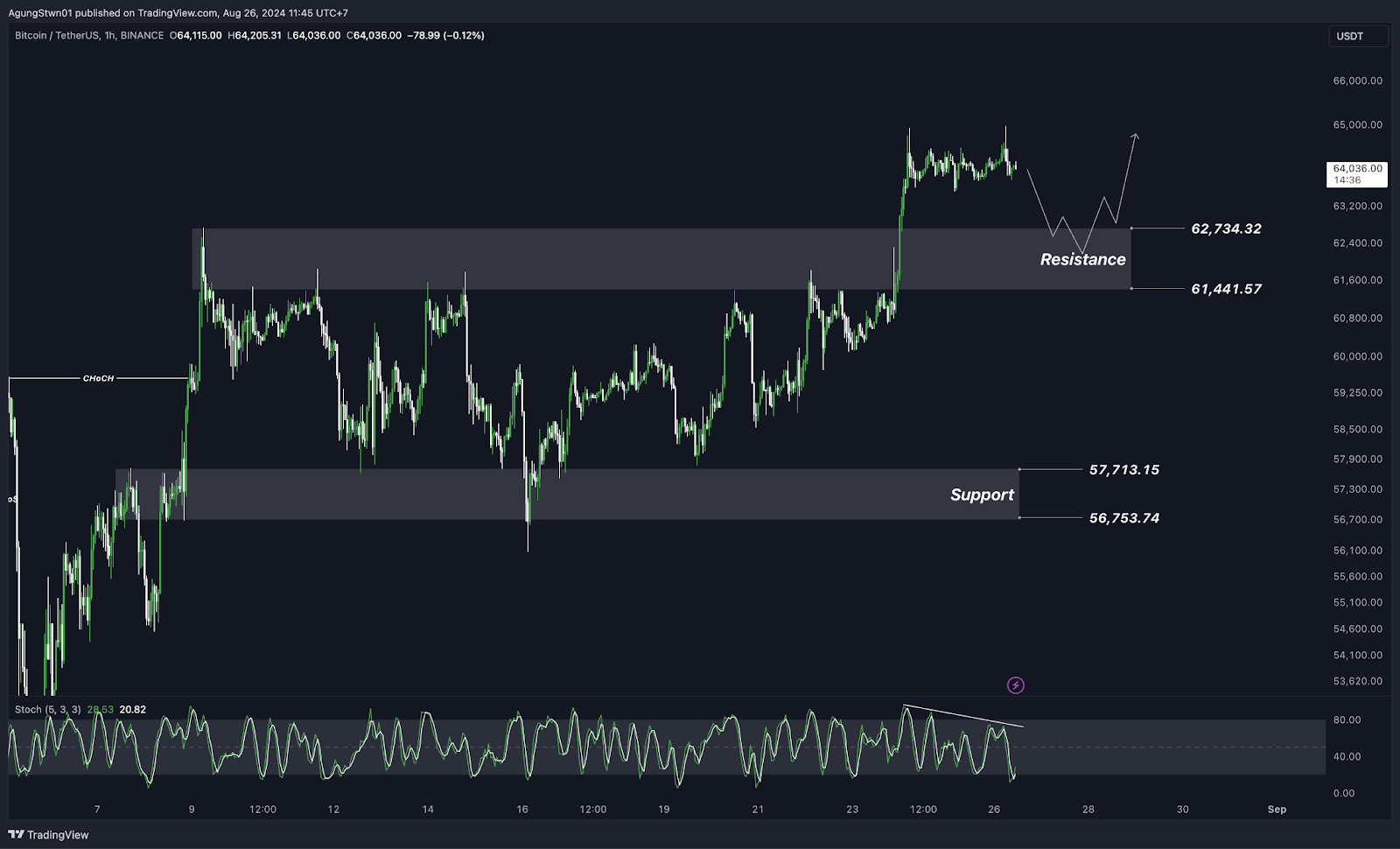1400x849 pixels.
Task: Click the purple lightning event icon
Action: [x=1015, y=685]
